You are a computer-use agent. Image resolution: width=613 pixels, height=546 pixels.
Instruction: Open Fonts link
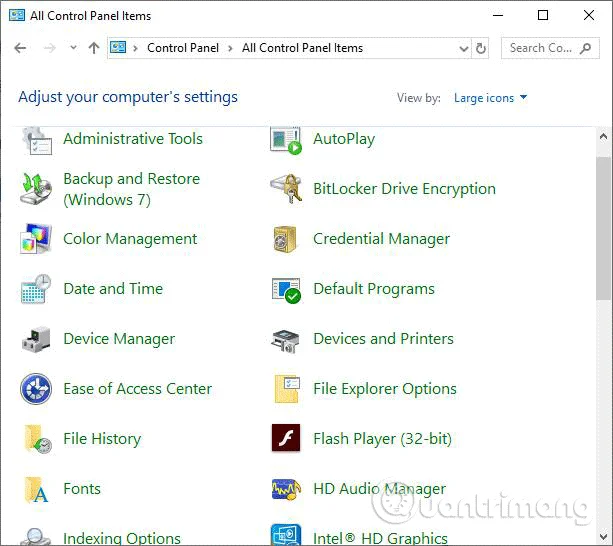pos(82,489)
